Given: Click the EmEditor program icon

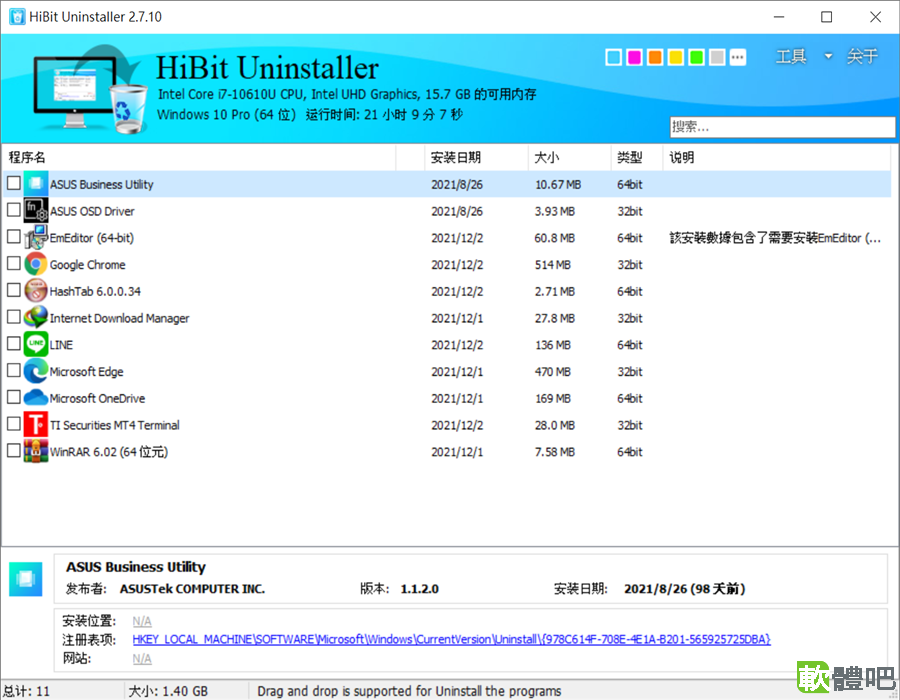Looking at the screenshot, I should pyautogui.click(x=36, y=237).
